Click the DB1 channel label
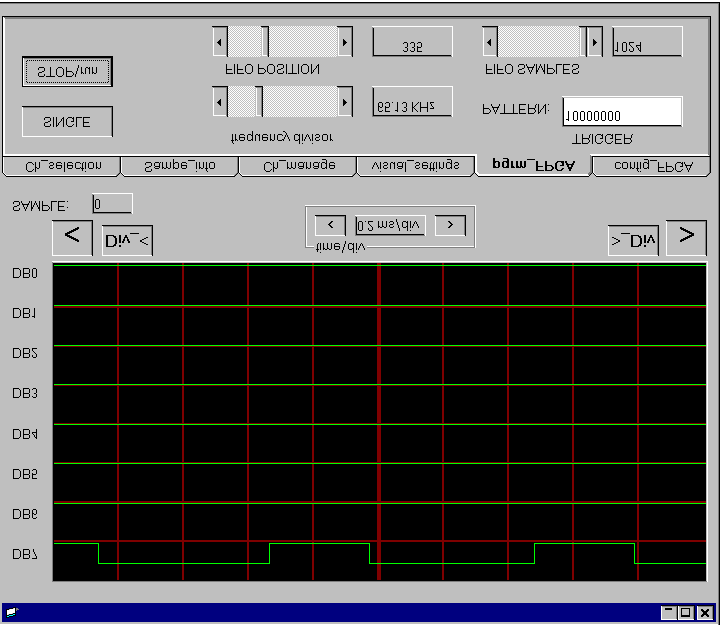 [24, 314]
